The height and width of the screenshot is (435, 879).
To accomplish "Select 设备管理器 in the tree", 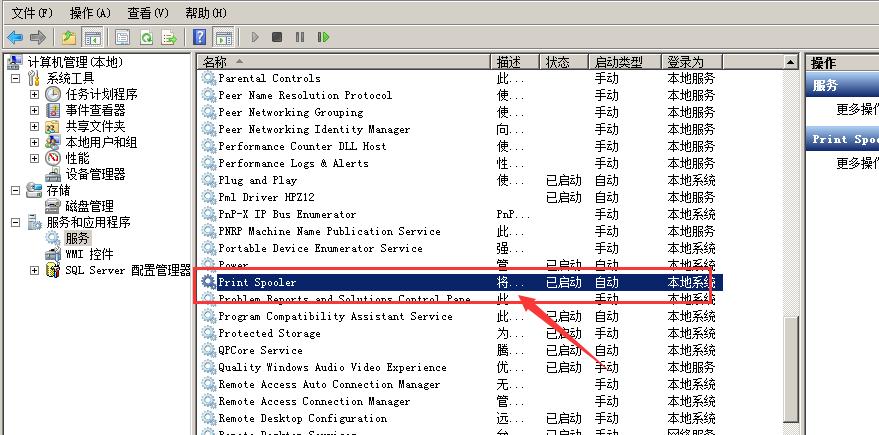I will (x=95, y=174).
